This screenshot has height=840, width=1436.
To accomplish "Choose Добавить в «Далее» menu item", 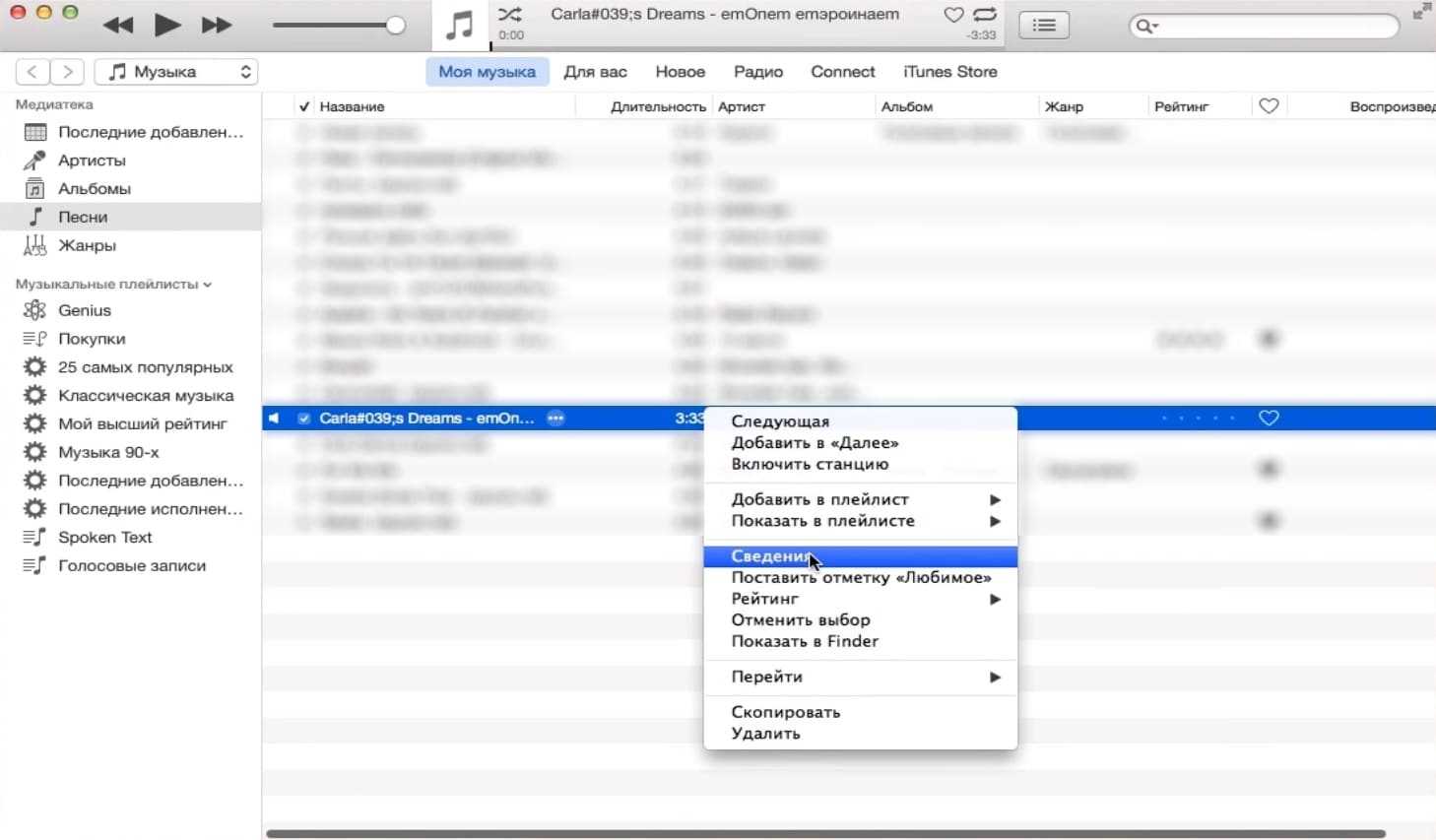I will (x=861, y=443).
